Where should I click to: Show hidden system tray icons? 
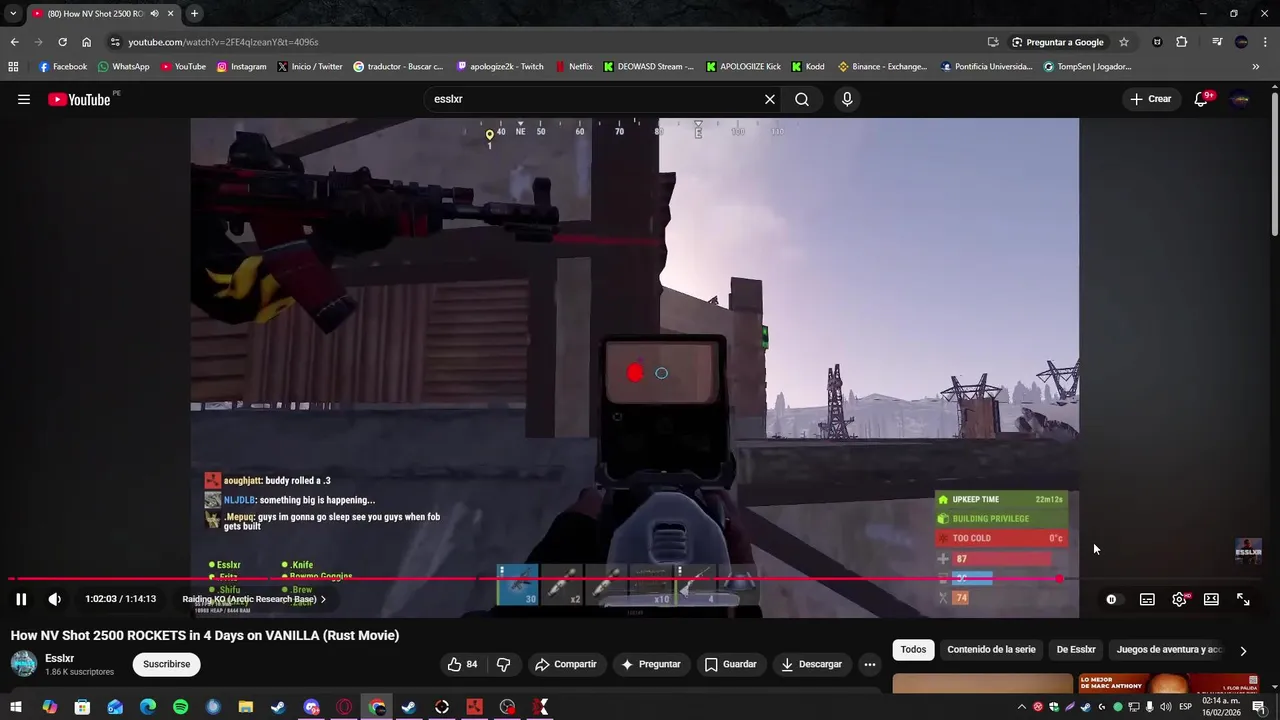pos(1022,707)
